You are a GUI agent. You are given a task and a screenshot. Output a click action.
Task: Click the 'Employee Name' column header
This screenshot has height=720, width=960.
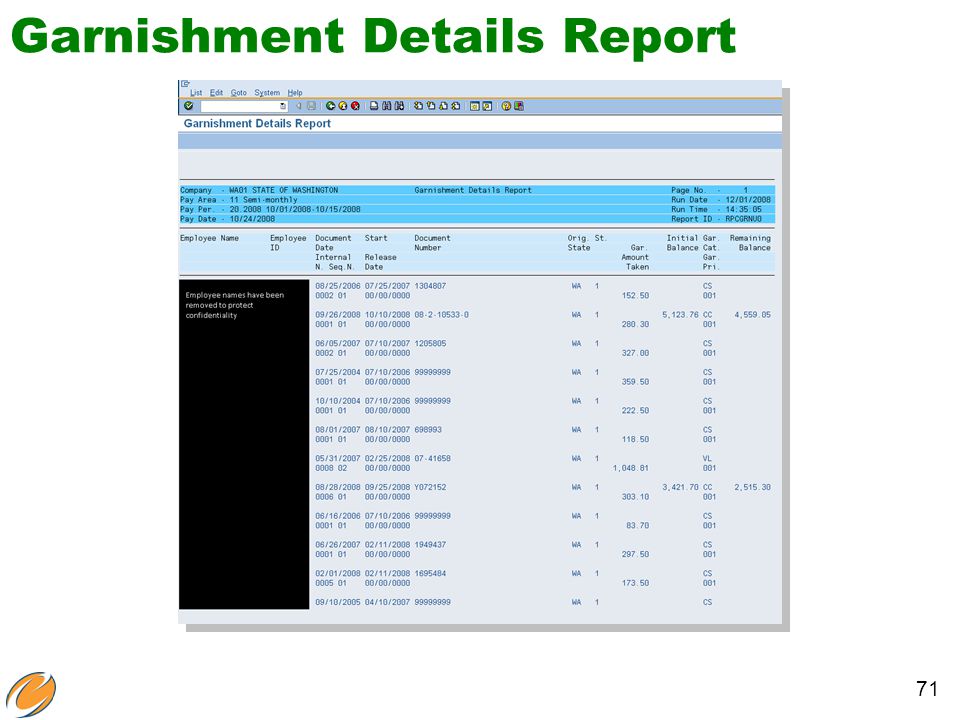(209, 238)
